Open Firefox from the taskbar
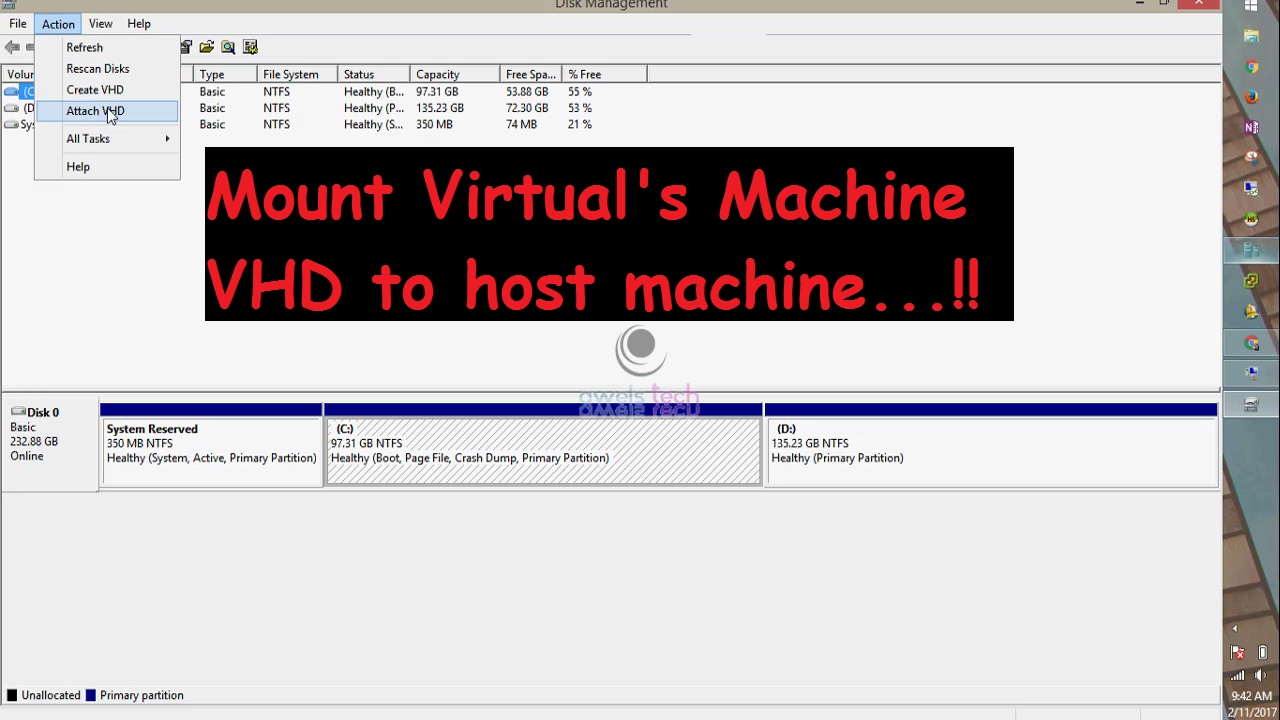1280x720 pixels. pos(1251,97)
